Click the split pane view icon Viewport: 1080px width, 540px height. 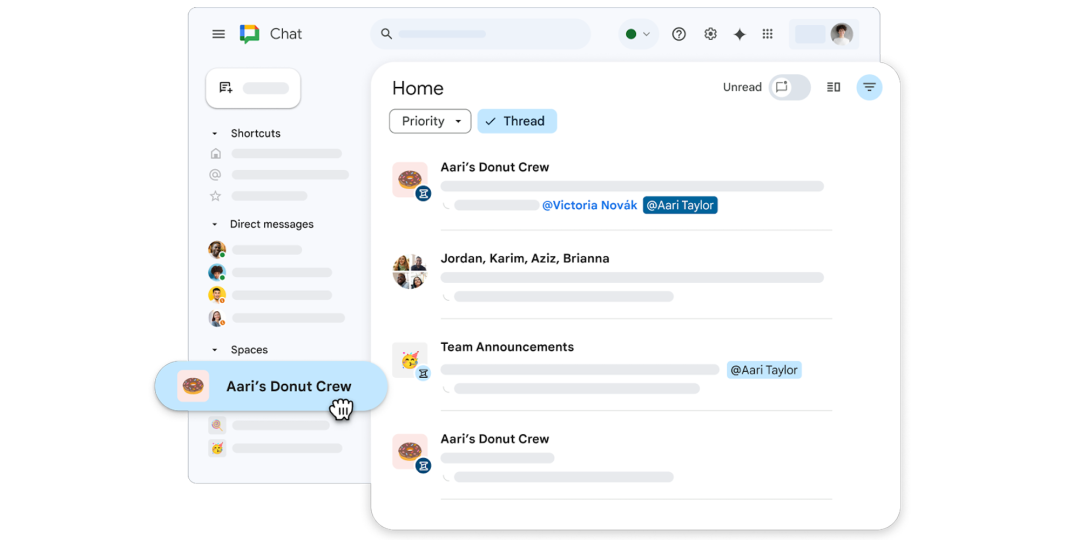(x=833, y=88)
